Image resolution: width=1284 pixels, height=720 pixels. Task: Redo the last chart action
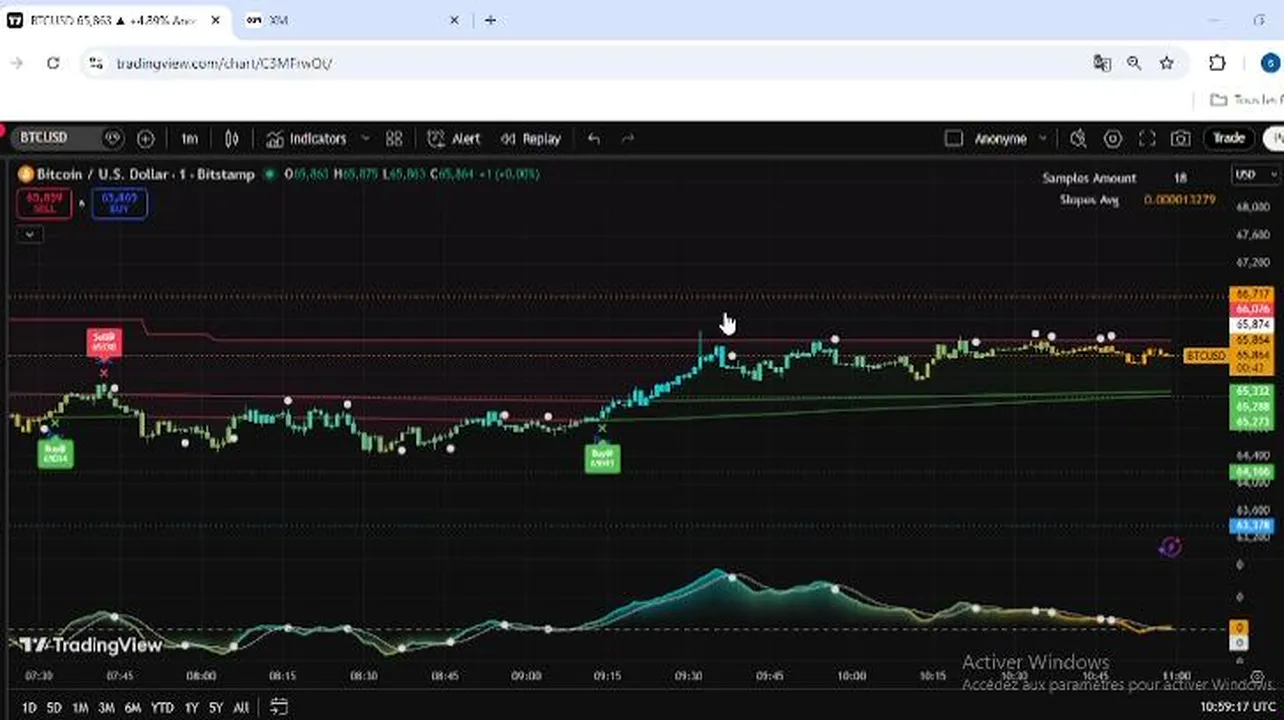point(628,139)
